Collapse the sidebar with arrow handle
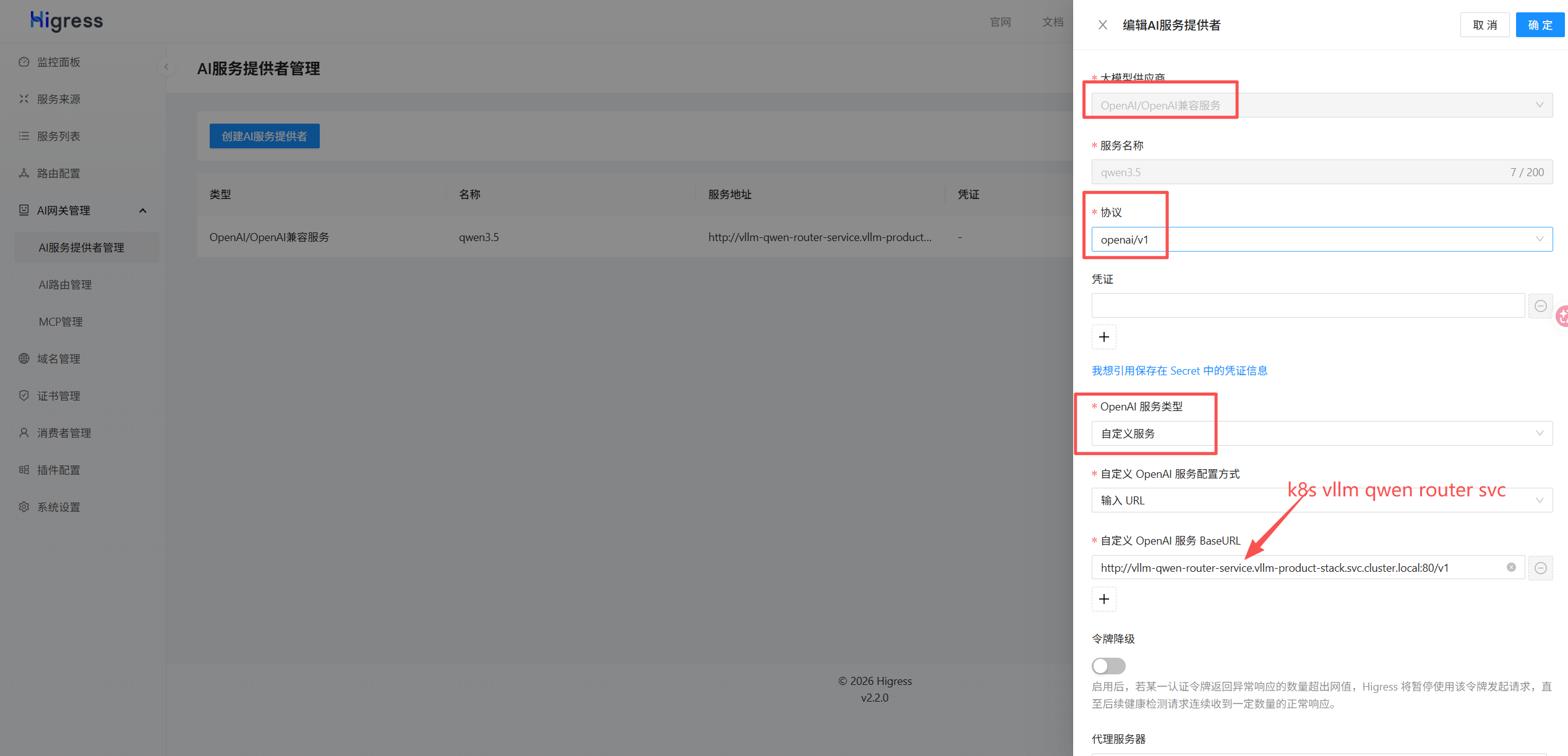 click(x=166, y=67)
